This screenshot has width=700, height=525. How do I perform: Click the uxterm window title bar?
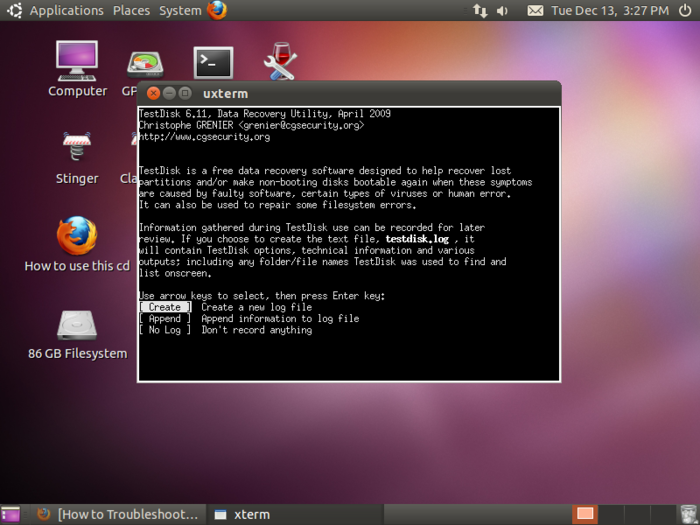click(349, 93)
